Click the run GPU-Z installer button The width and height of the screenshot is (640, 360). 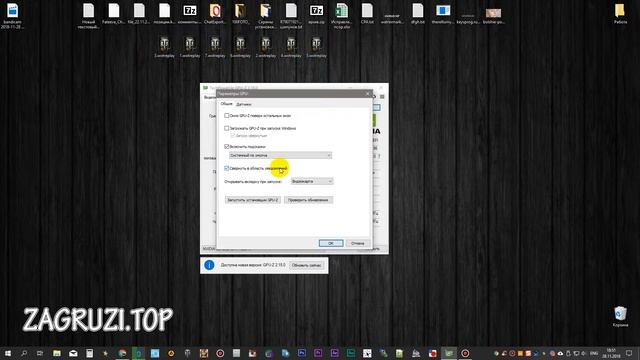[x=253, y=200]
